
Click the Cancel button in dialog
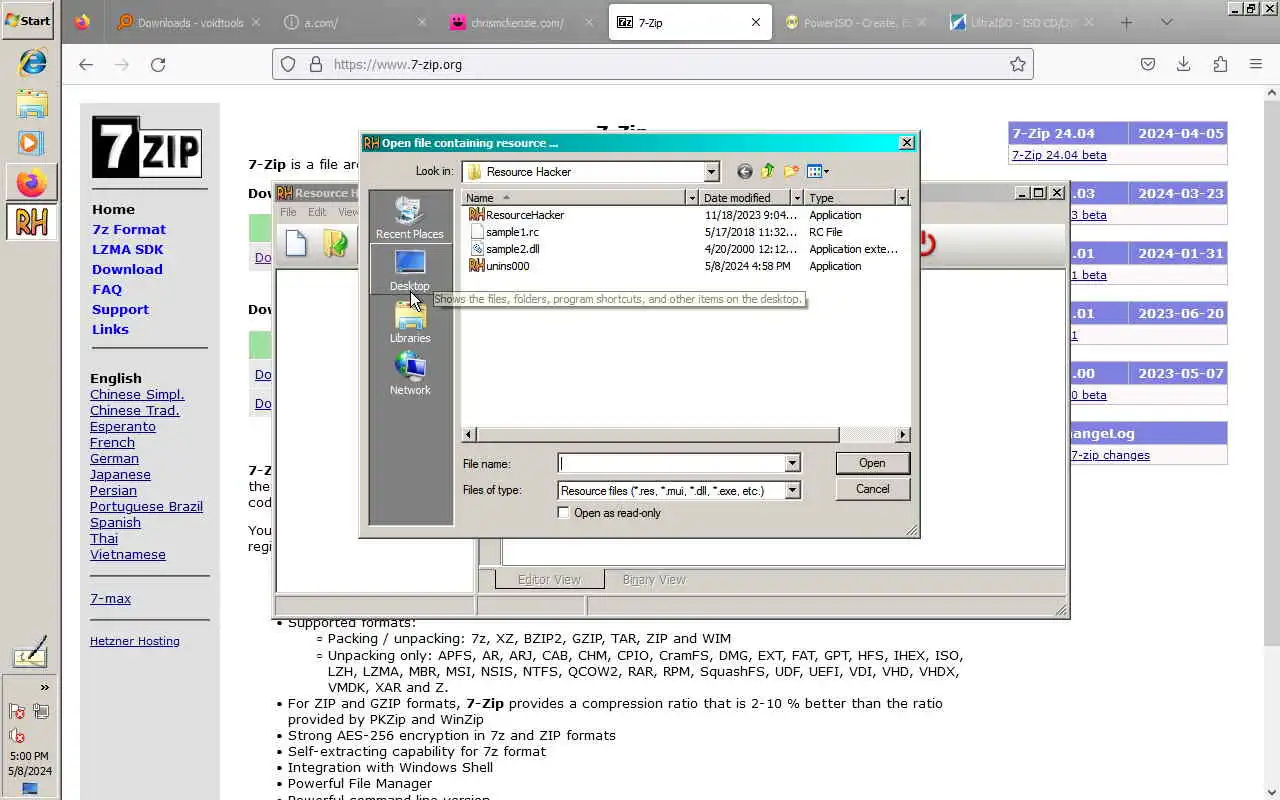872,489
